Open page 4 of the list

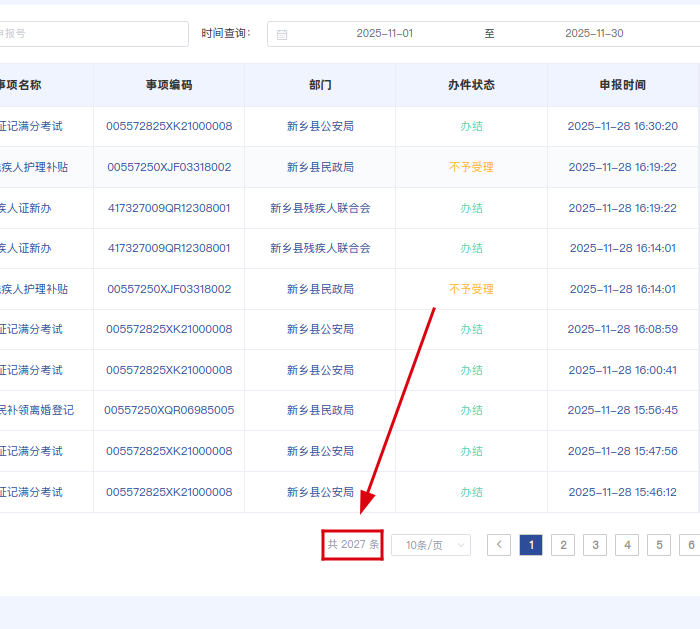pyautogui.click(x=627, y=545)
